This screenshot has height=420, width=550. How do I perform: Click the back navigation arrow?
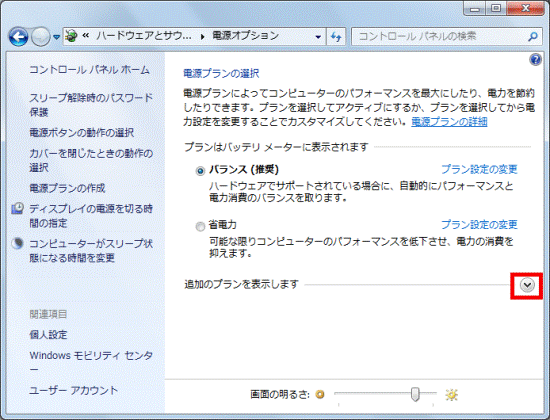point(18,36)
